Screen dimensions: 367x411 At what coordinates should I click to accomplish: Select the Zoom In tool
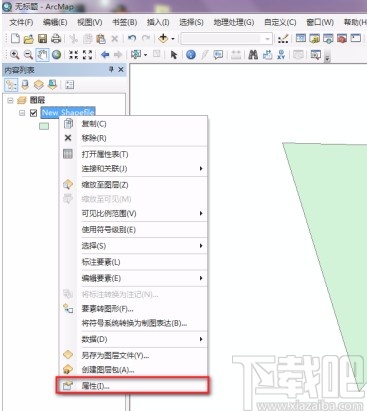(x=15, y=54)
